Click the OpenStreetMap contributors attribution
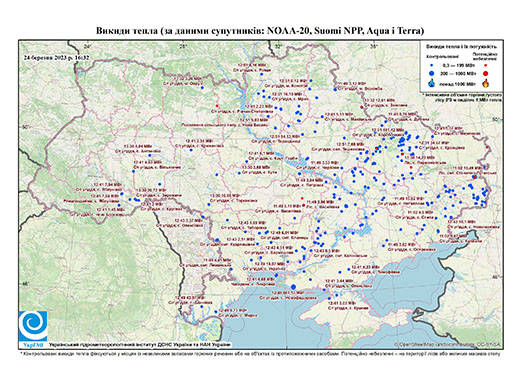 448,344
